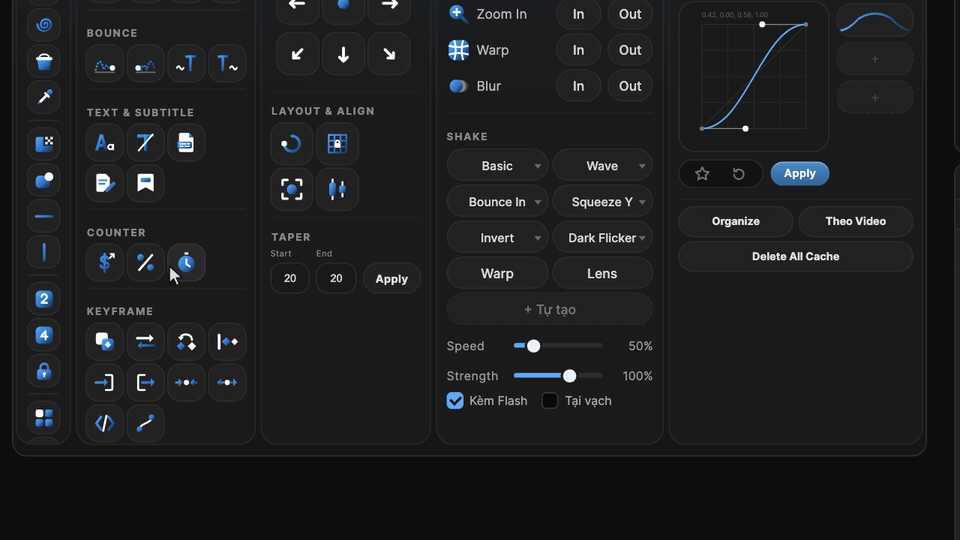Viewport: 960px width, 540px height.
Task: Click the reset curve icon
Action: point(738,174)
